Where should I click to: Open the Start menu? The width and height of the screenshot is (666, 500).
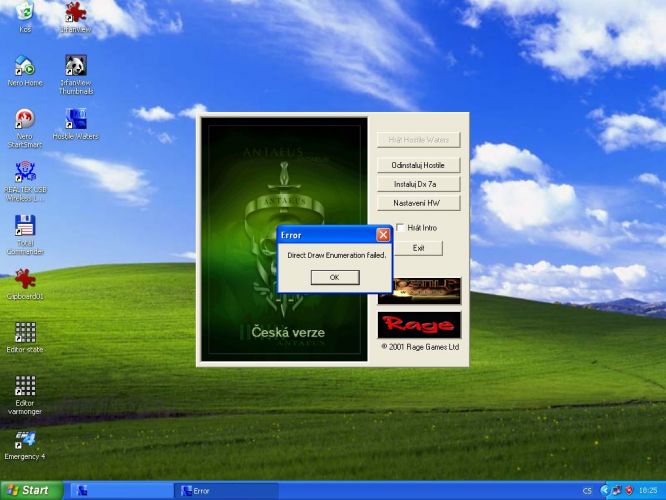click(x=32, y=490)
